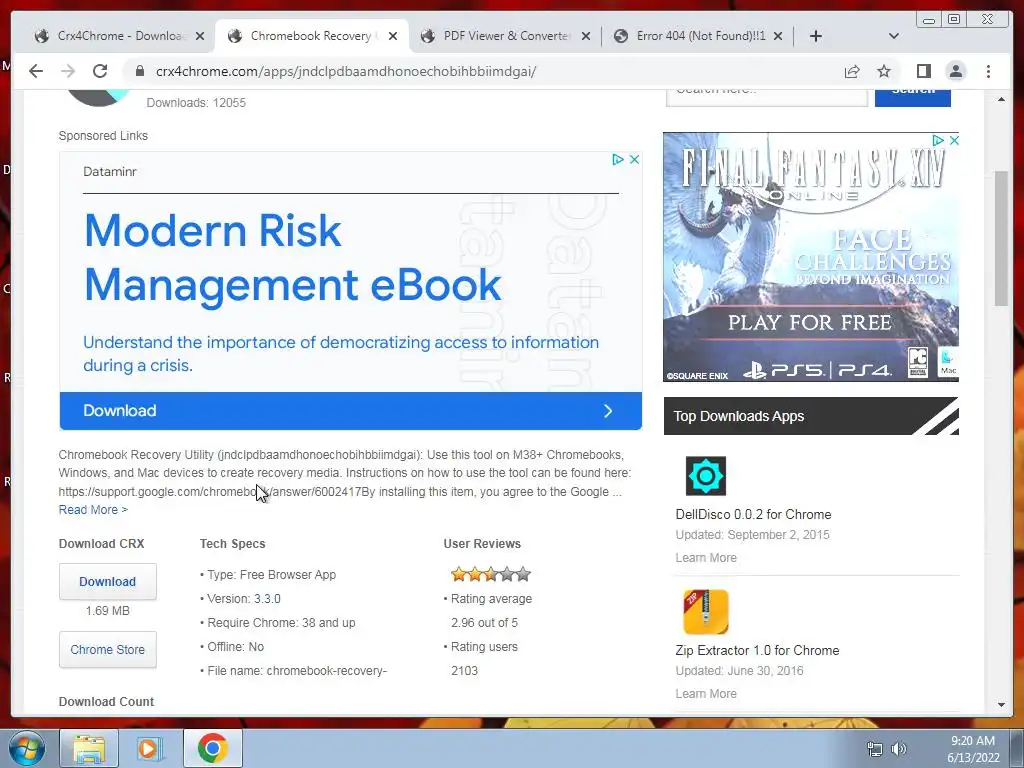Open Windows Media Player from taskbar
This screenshot has width=1024, height=768.
(150, 748)
